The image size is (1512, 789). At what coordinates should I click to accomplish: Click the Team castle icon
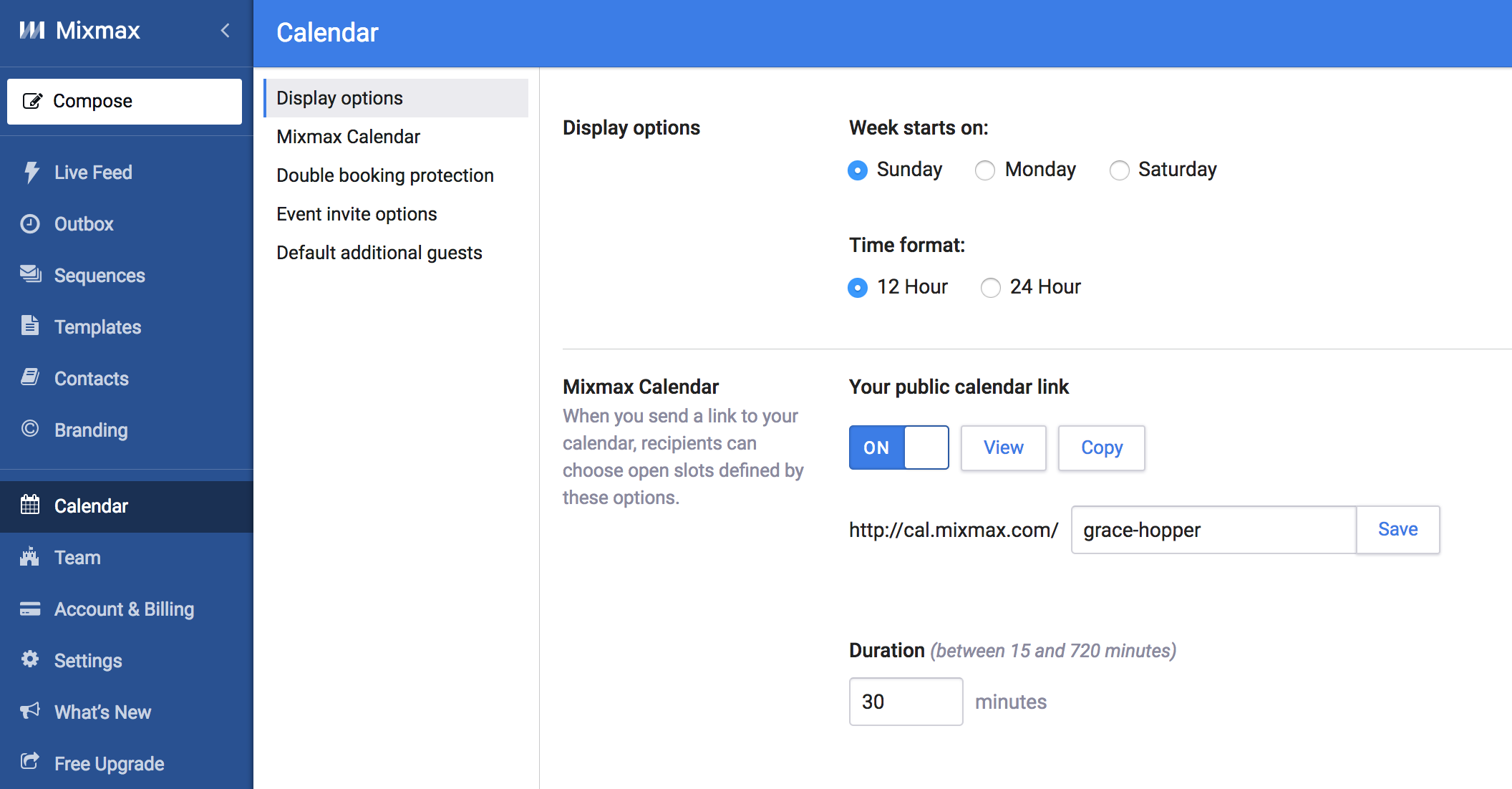pos(30,556)
